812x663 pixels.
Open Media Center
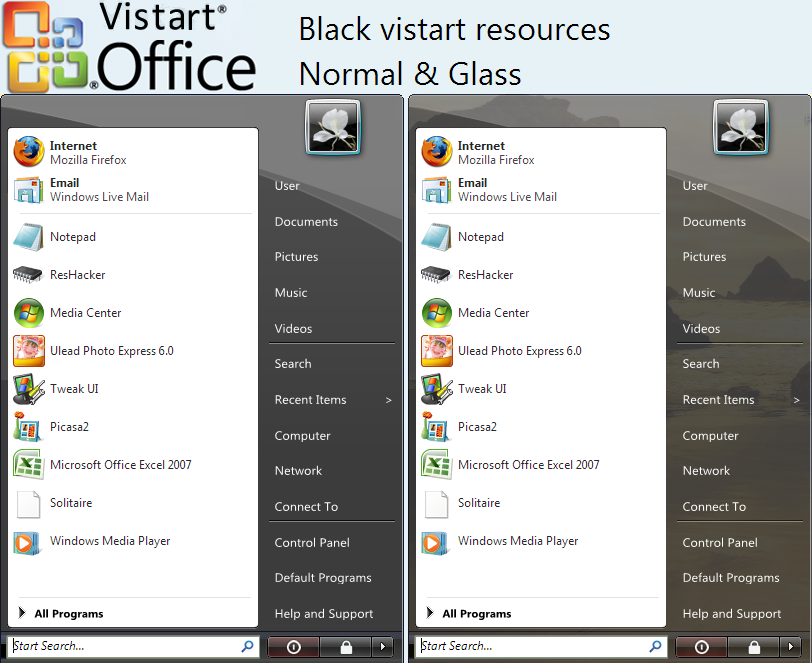click(84, 313)
